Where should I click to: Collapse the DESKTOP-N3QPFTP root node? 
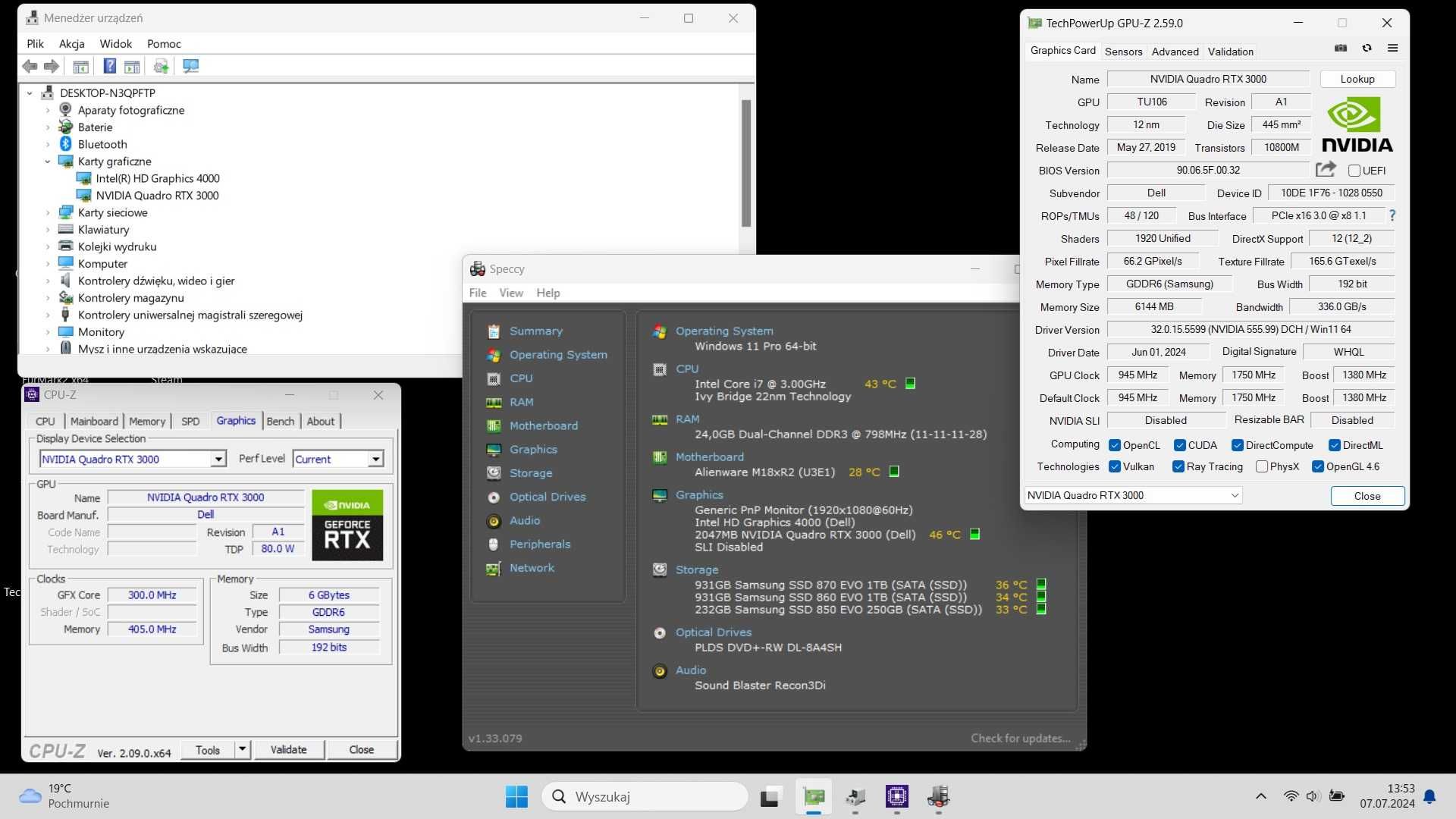(30, 93)
